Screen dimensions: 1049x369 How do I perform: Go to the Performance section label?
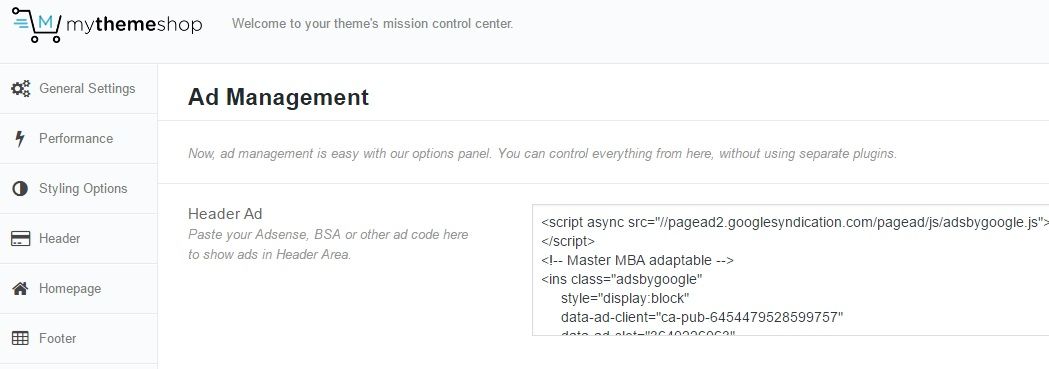pos(76,138)
